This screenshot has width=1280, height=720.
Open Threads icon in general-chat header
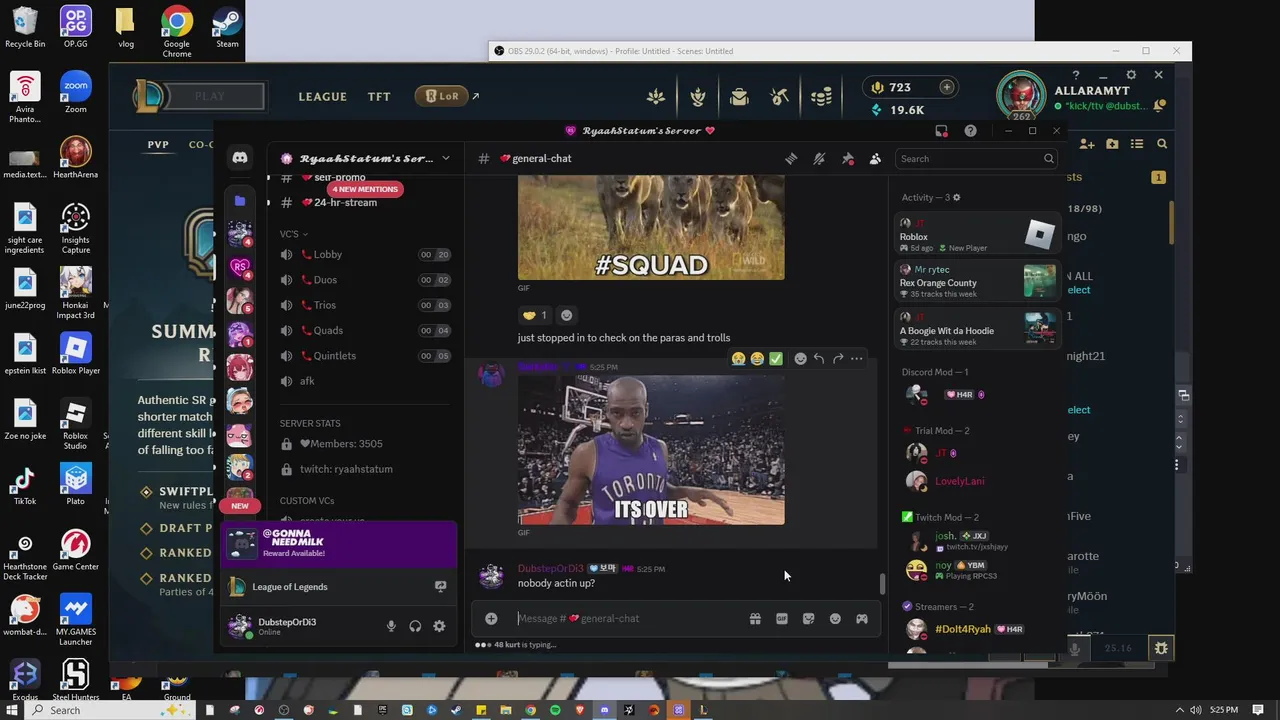791,158
